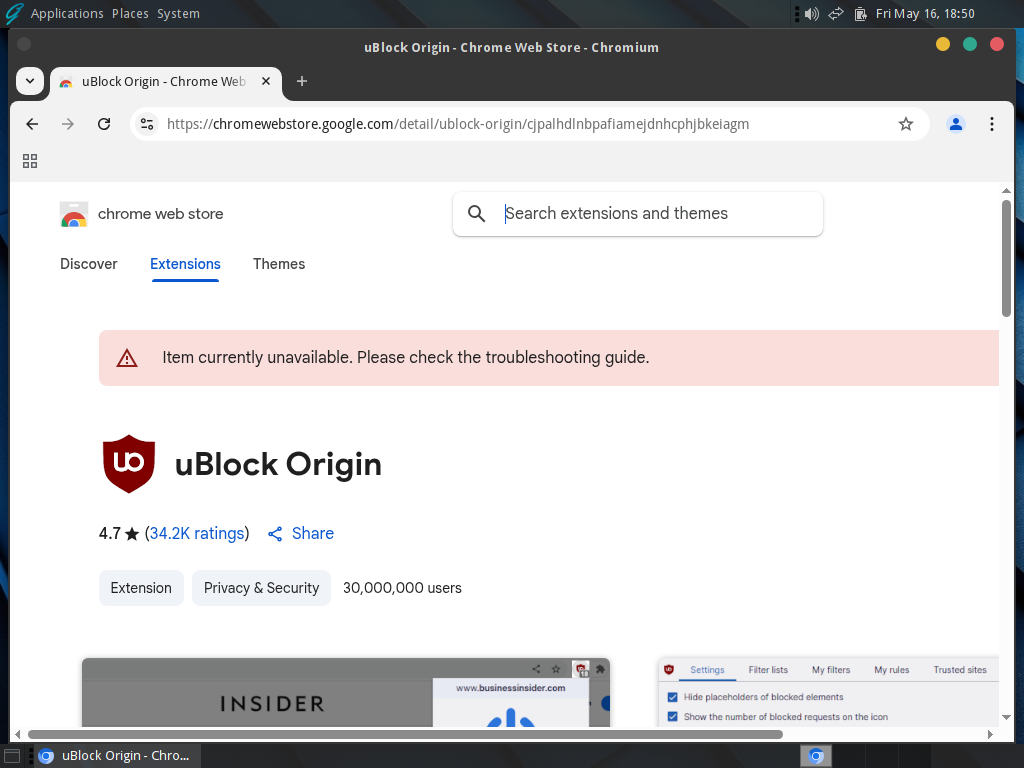Viewport: 1024px width, 768px height.
Task: Open the Trusted sites tab in screenshot
Action: (x=960, y=670)
